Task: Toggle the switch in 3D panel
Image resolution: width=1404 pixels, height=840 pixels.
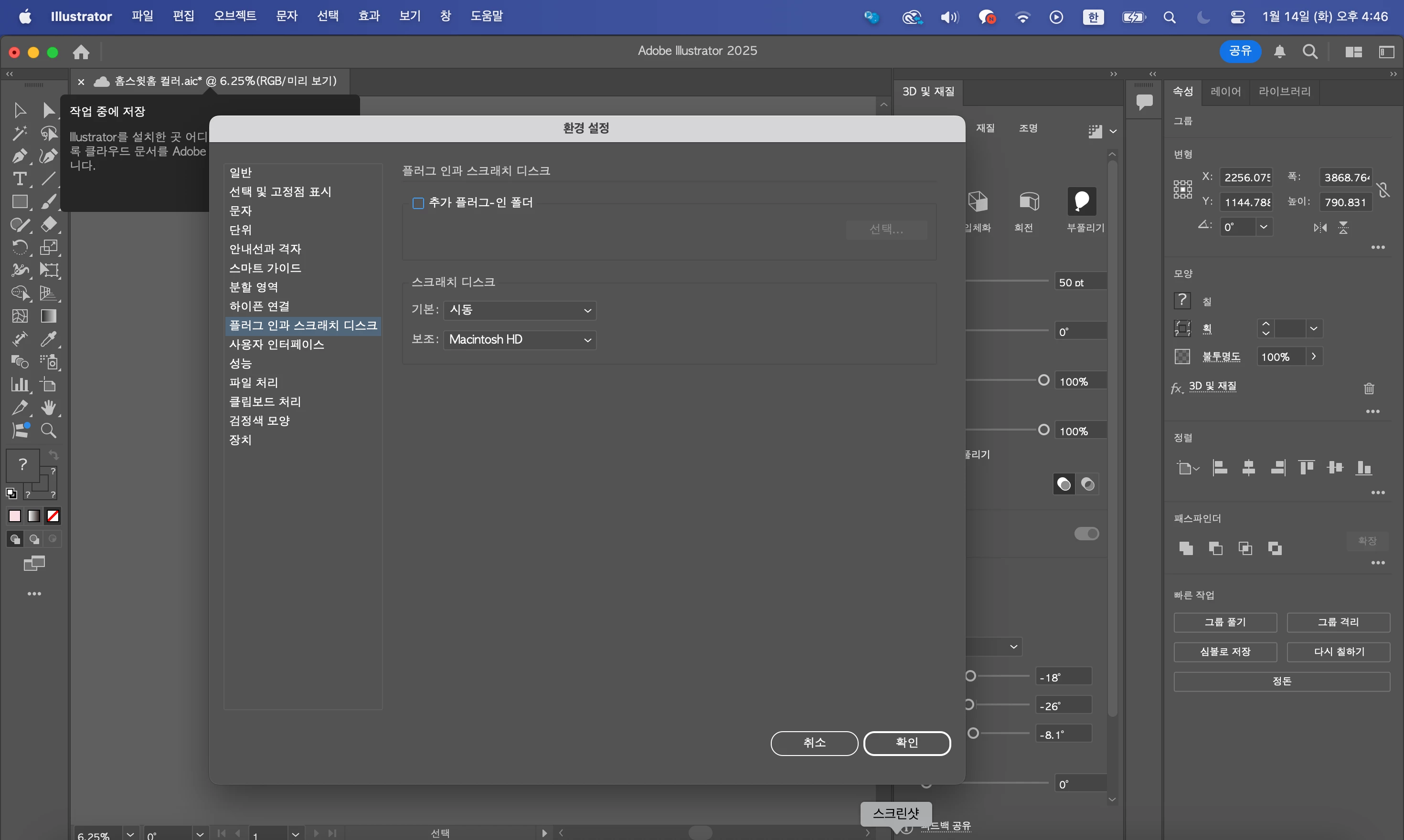Action: [x=1086, y=534]
